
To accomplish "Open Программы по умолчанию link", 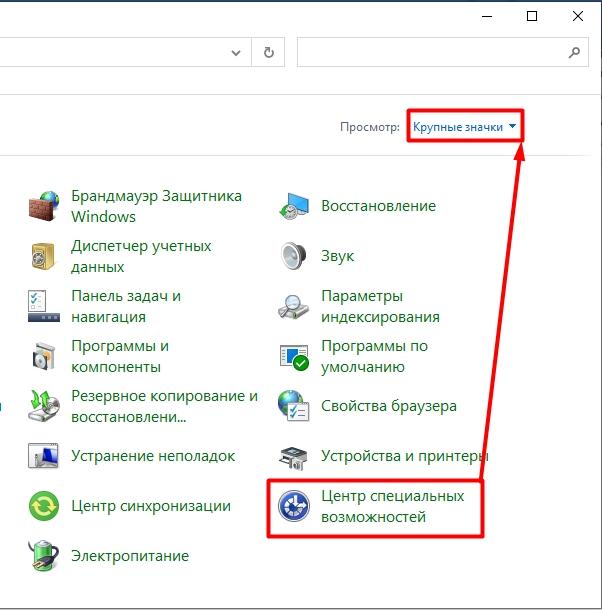I will pyautogui.click(x=374, y=356).
